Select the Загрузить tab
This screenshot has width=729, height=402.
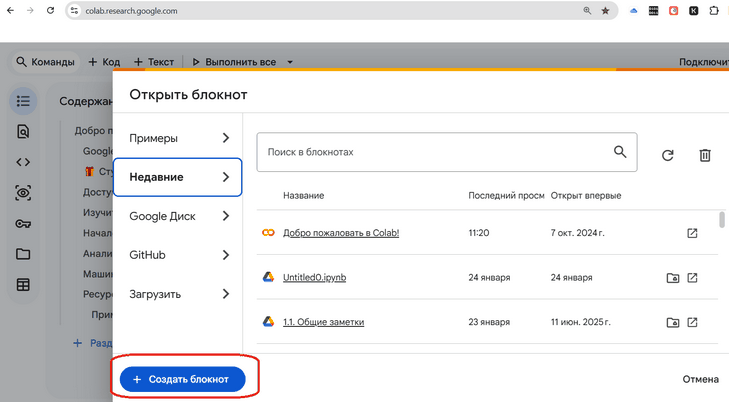point(178,294)
